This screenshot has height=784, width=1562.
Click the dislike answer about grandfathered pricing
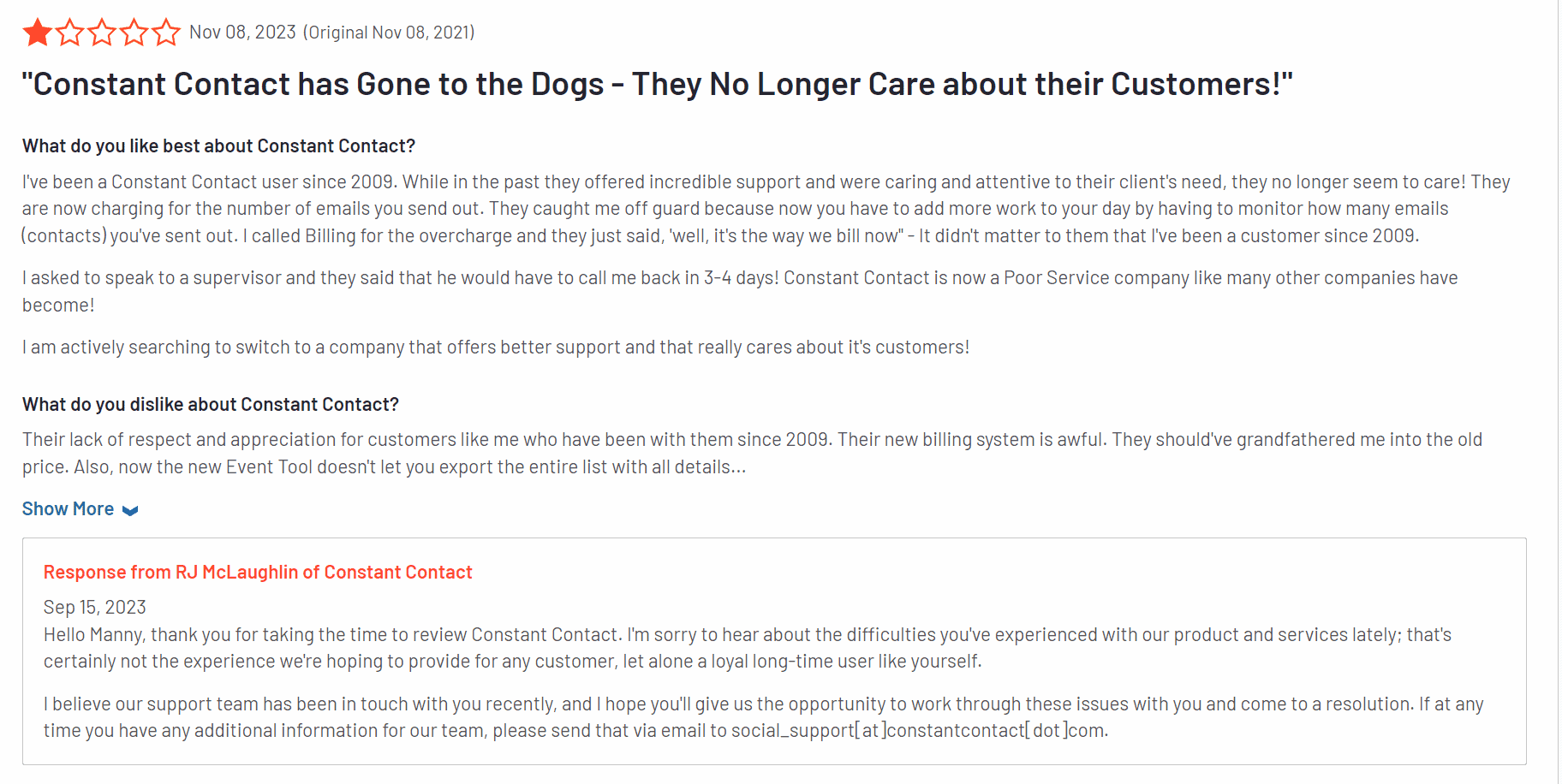(752, 453)
